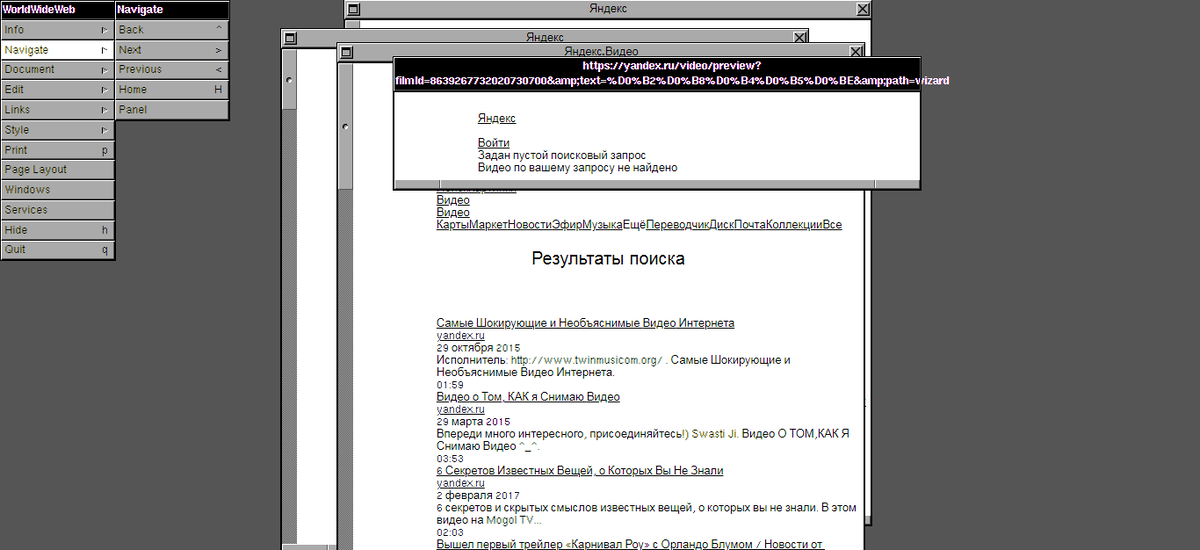Choose Back in the Navigate submenu
Image resolution: width=1200 pixels, height=550 pixels.
tap(172, 30)
